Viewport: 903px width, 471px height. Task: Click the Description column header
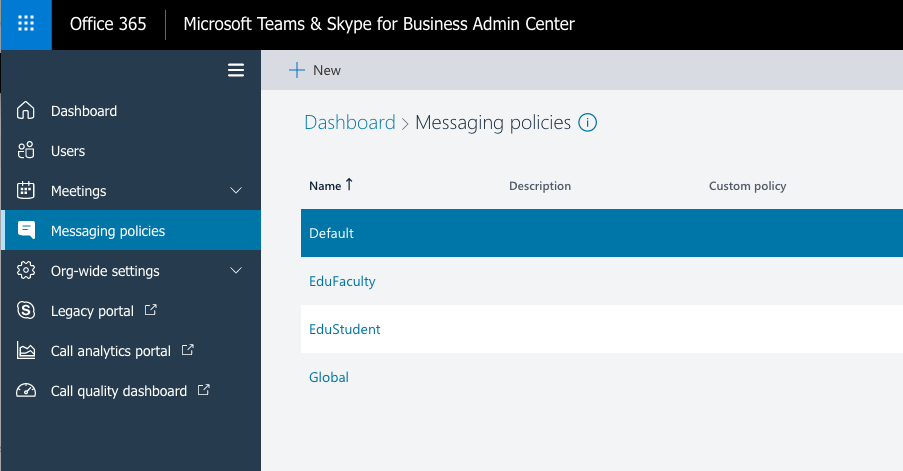[x=540, y=186]
